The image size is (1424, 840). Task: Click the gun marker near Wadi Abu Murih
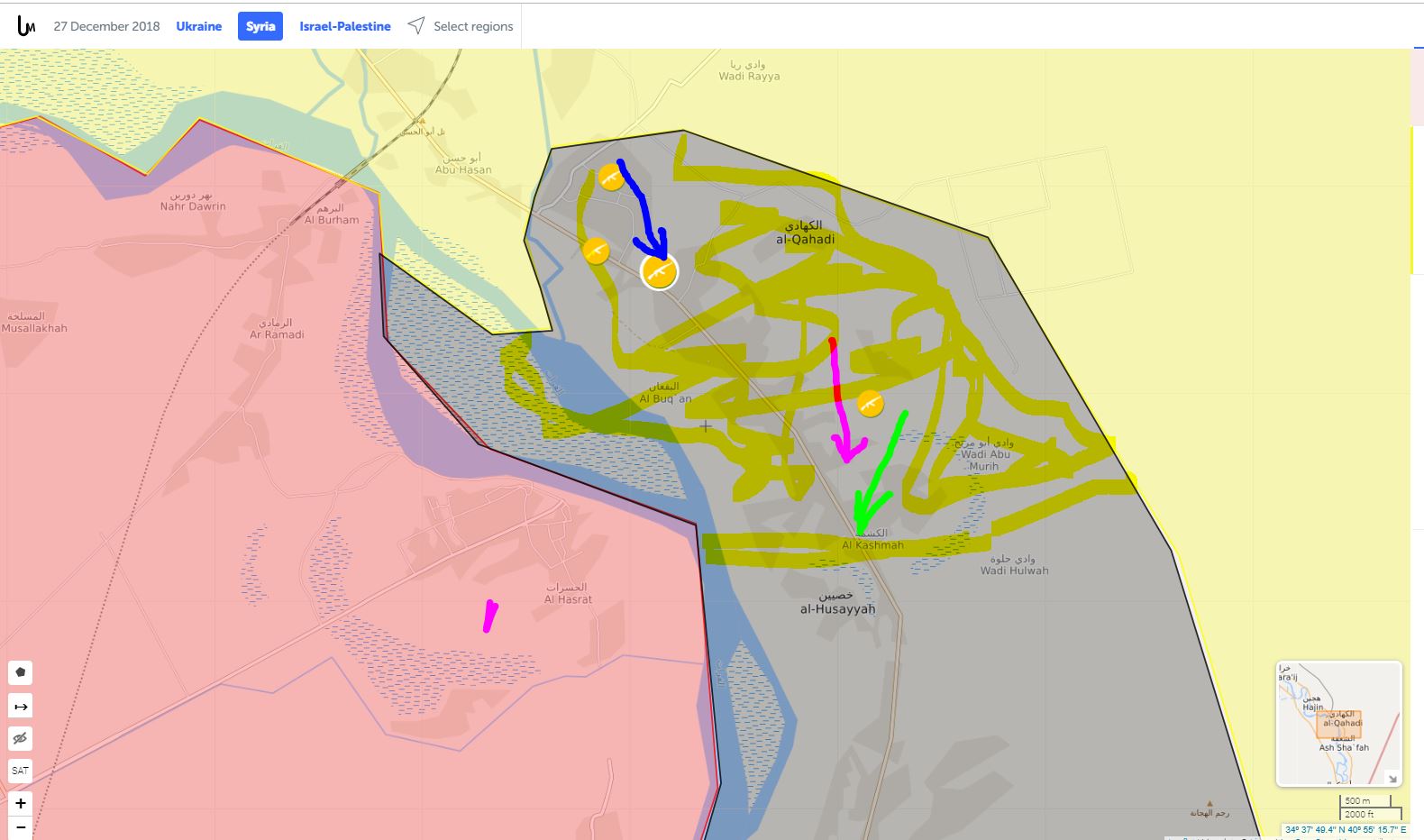870,403
